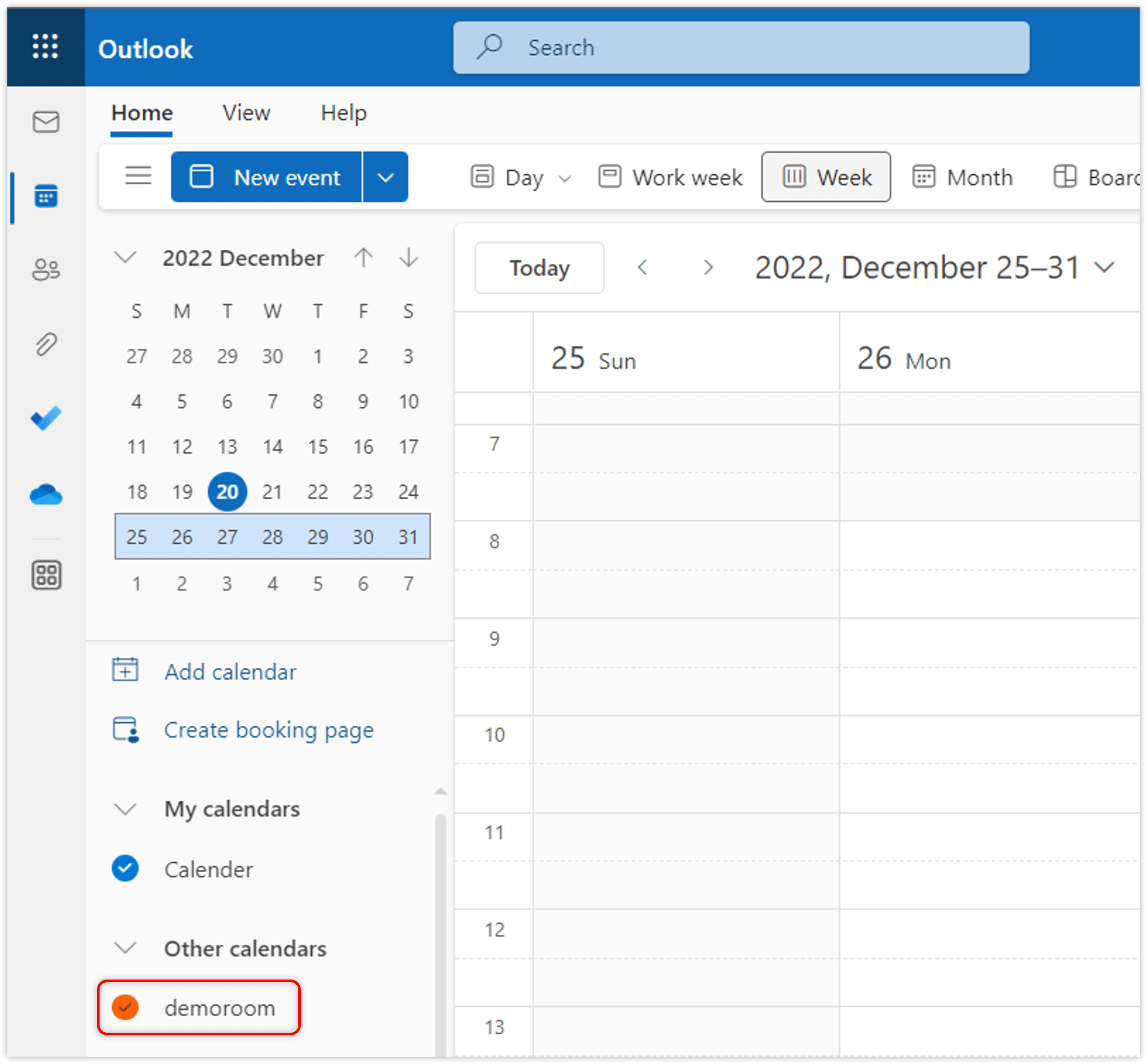Viewport: 1147px width, 1064px height.
Task: Open the December 25–31 date range dropdown
Action: pyautogui.click(x=1104, y=268)
